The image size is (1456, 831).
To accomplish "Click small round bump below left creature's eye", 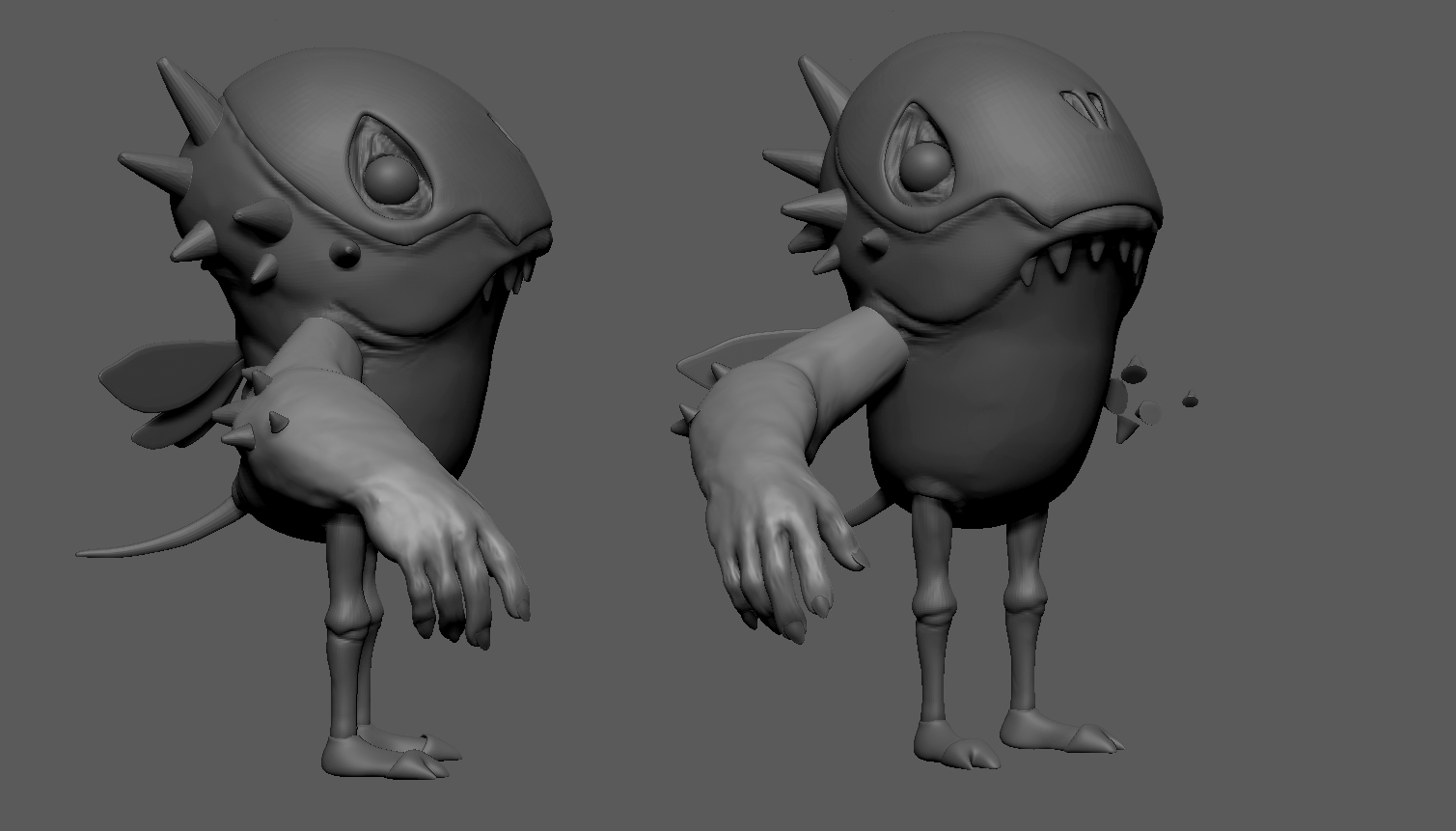I will click(344, 253).
